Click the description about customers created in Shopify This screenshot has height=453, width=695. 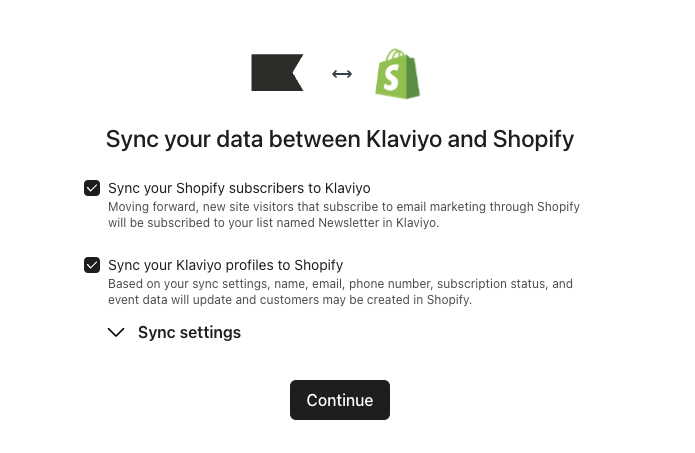(x=340, y=292)
